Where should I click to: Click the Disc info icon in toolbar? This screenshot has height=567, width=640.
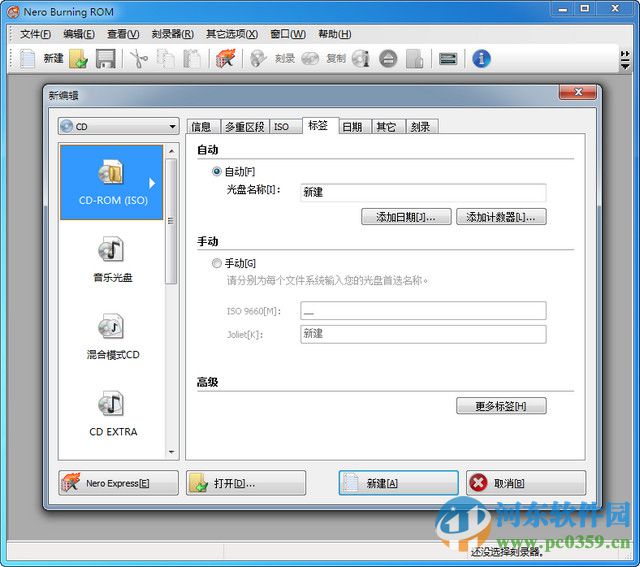[x=361, y=59]
